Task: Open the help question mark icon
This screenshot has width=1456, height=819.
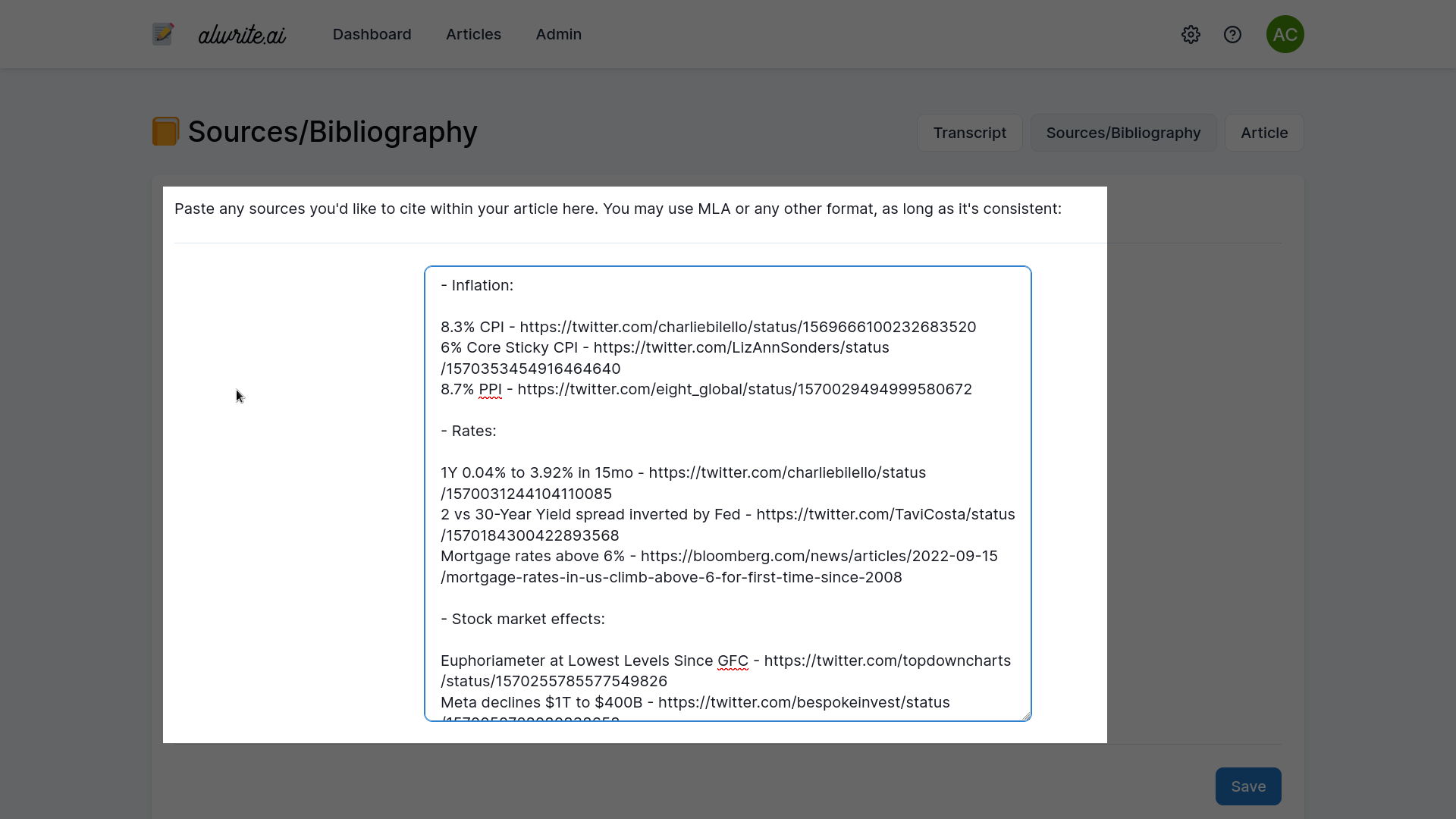Action: [x=1233, y=34]
